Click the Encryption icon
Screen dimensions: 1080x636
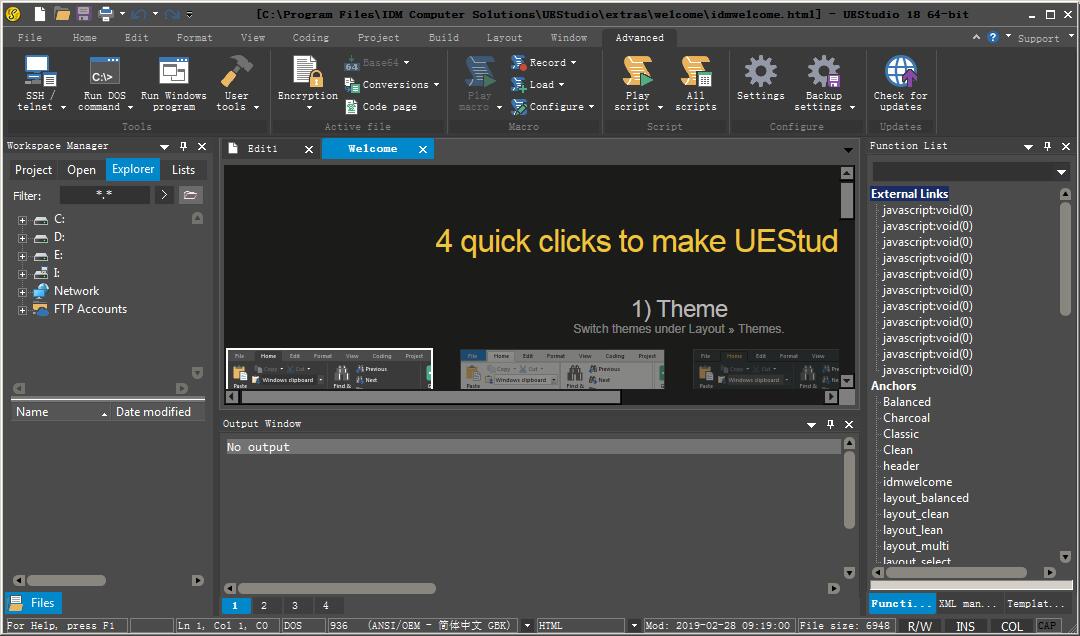(307, 70)
